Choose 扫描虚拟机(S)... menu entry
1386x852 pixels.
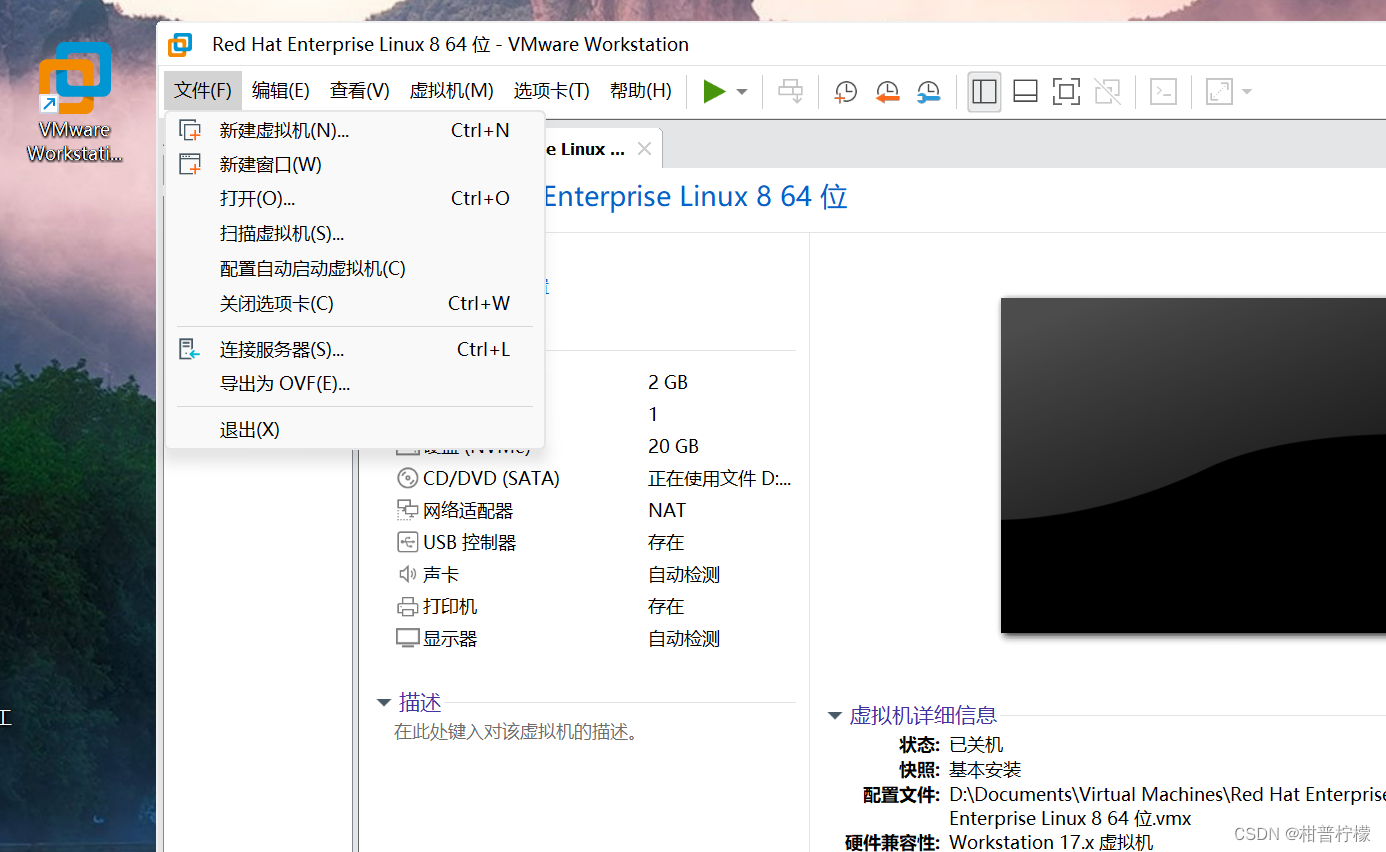355,233
